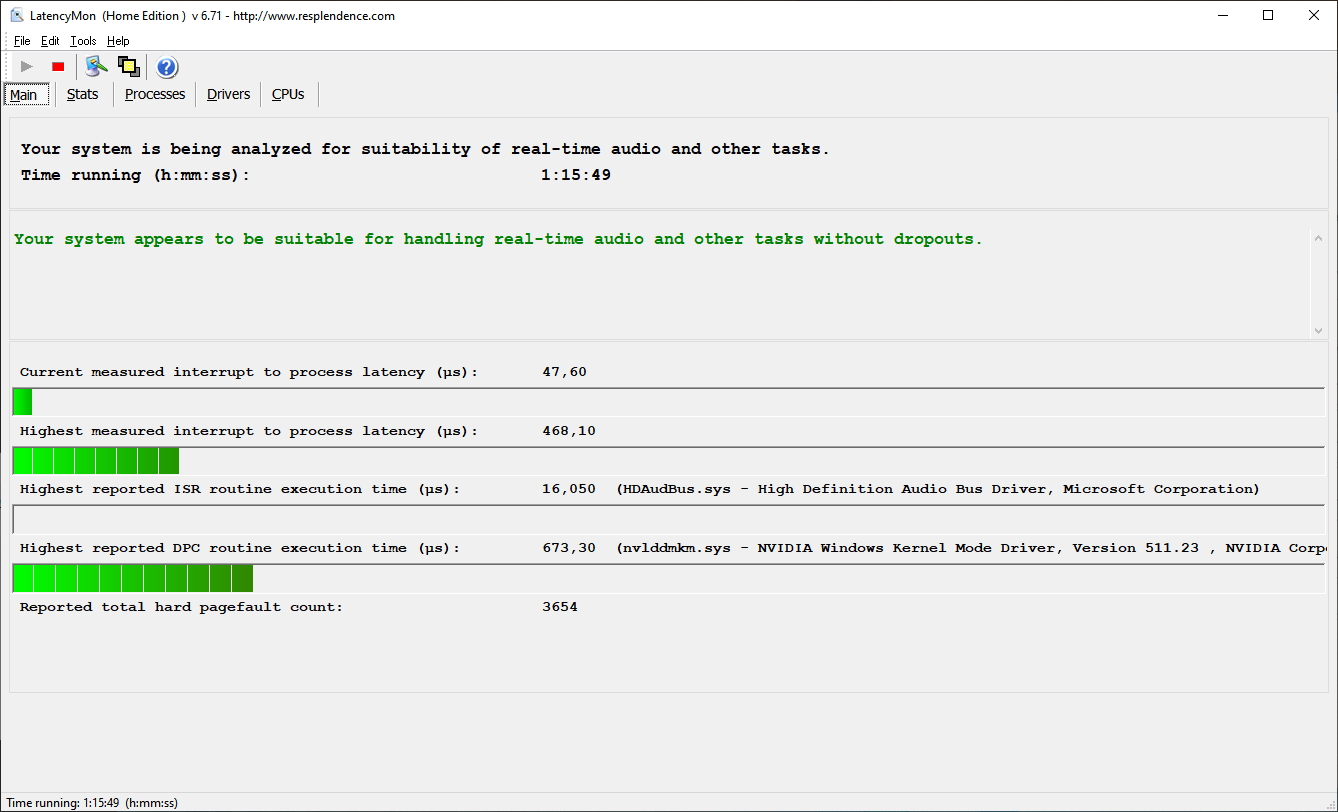Viewport: 1338px width, 812px height.
Task: Click the ISR execution time value 16,050
Action: coord(569,489)
